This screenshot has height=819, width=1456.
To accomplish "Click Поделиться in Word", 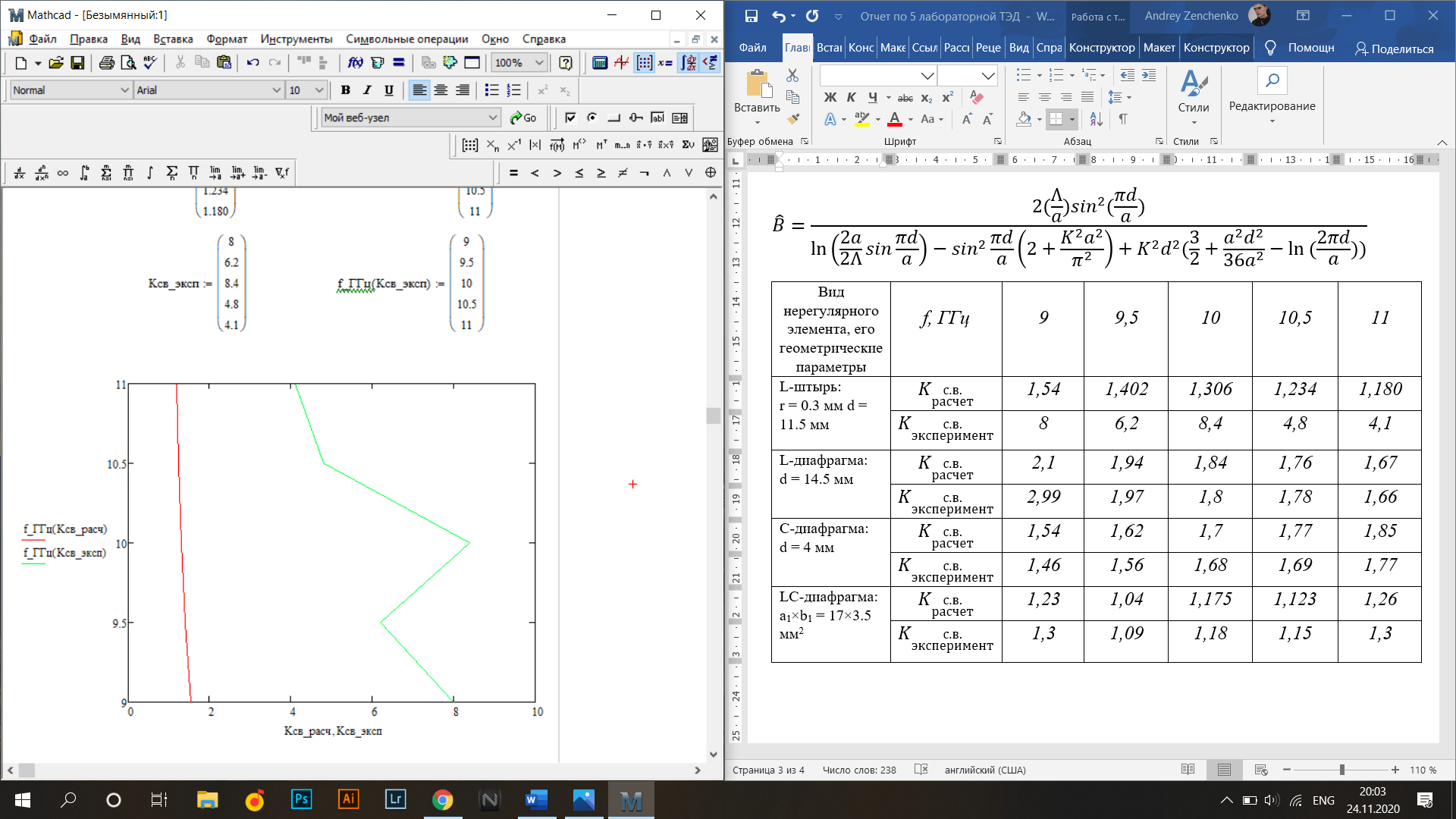I will (1395, 49).
